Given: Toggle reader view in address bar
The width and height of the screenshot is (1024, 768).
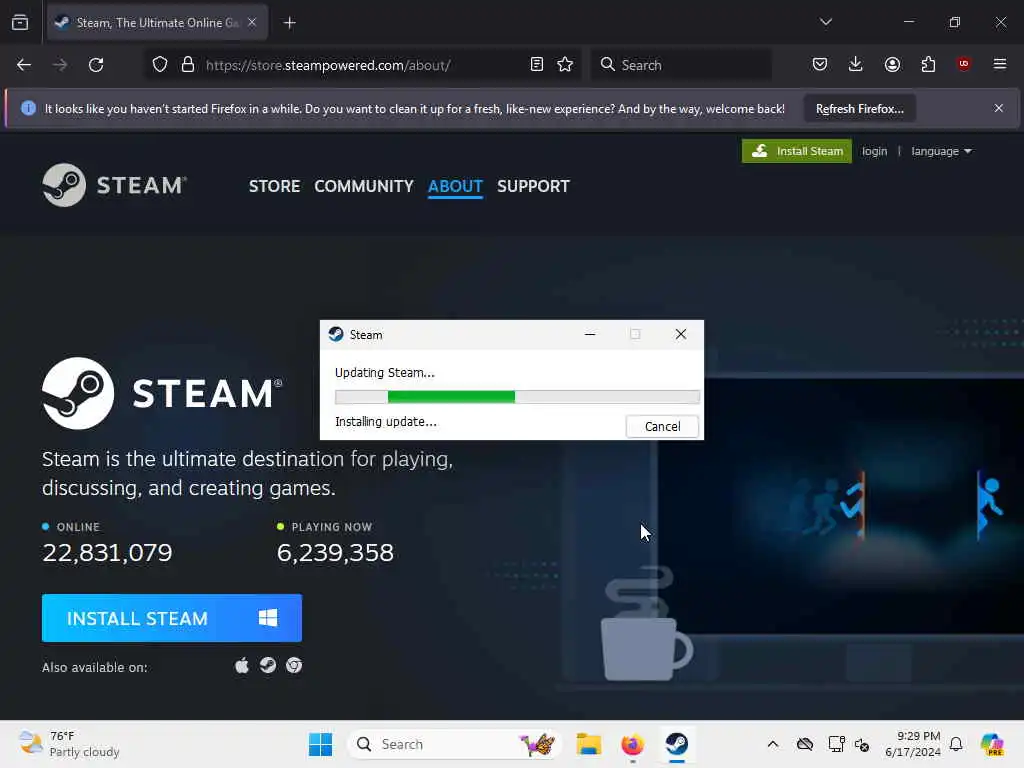Looking at the screenshot, I should coord(537,65).
